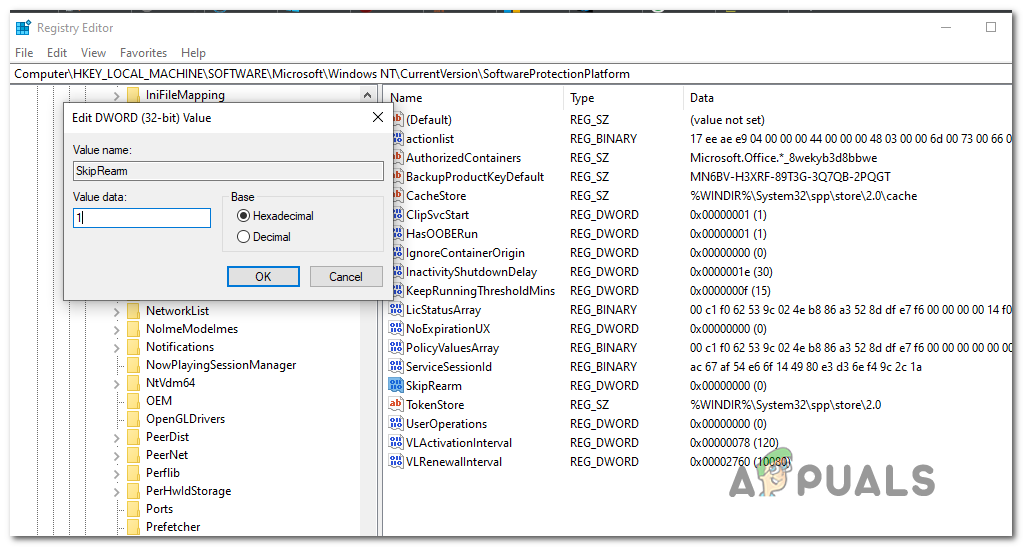Image resolution: width=1023 pixels, height=547 pixels.
Task: Click the ClipSvcStart DWORD value icon
Action: [x=397, y=215]
